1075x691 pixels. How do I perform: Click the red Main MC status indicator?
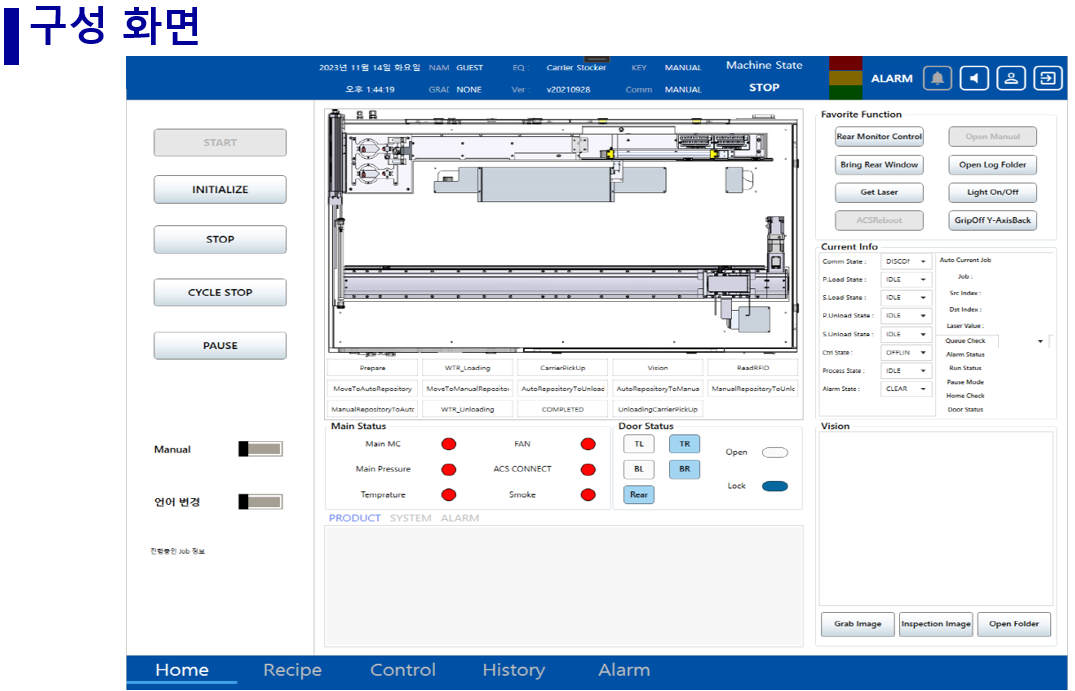(449, 444)
